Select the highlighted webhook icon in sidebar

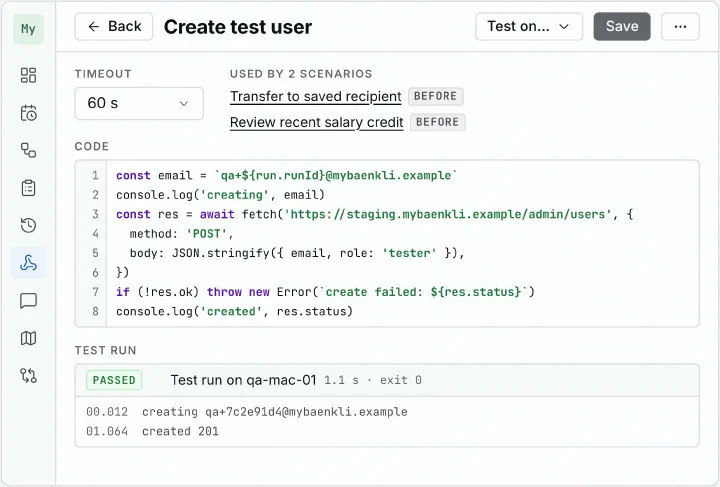click(28, 263)
